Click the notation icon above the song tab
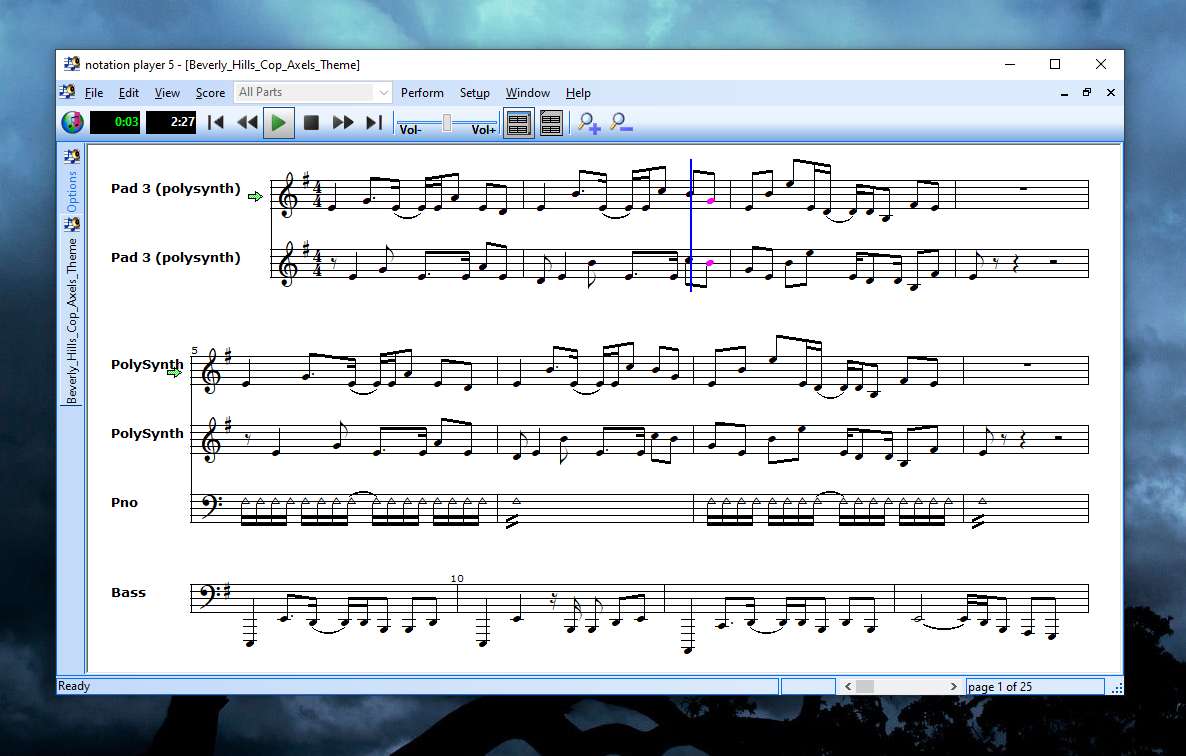This screenshot has width=1186, height=756. click(x=72, y=225)
